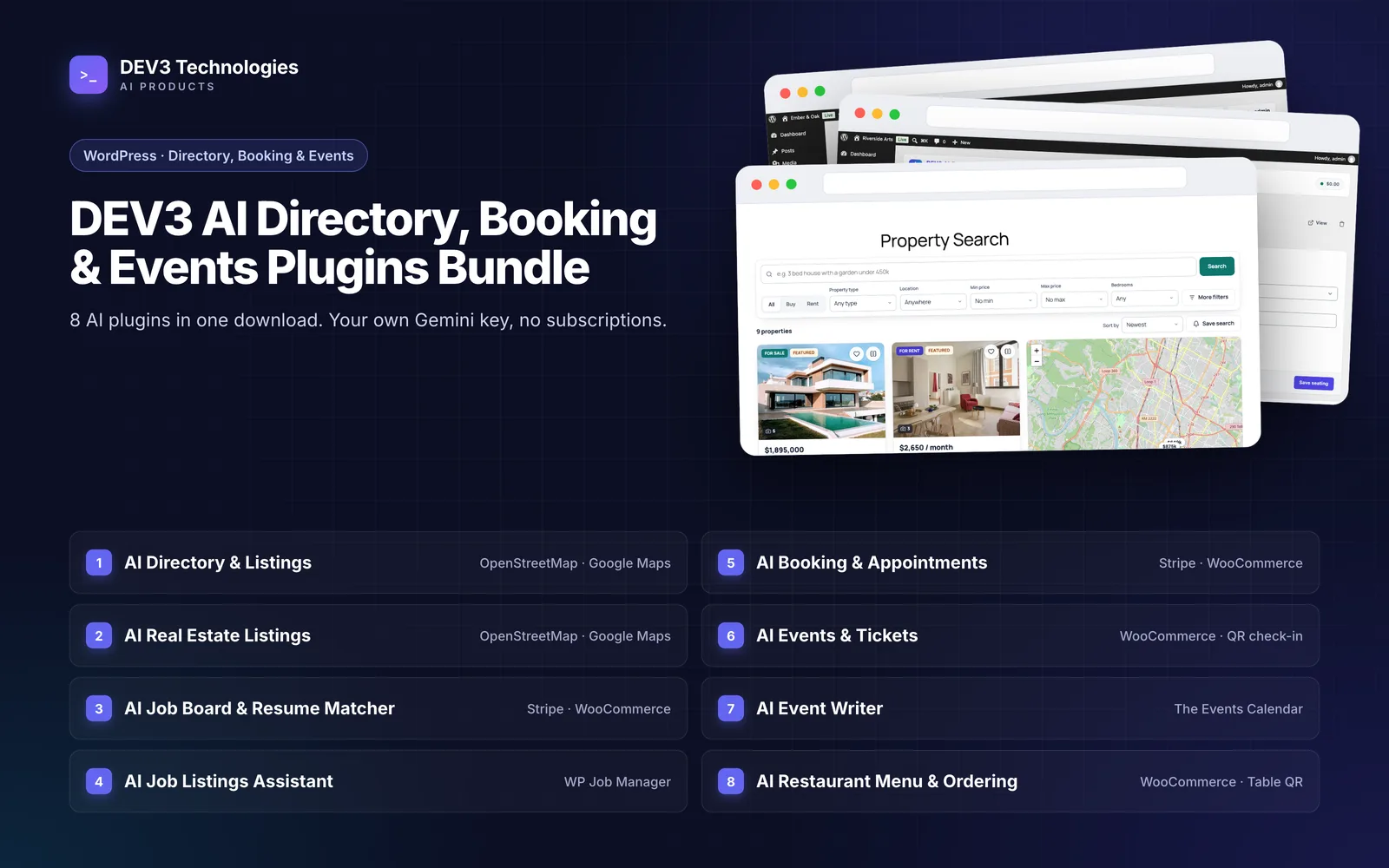
Task: Zoom in the map with plus button
Action: point(1037,351)
